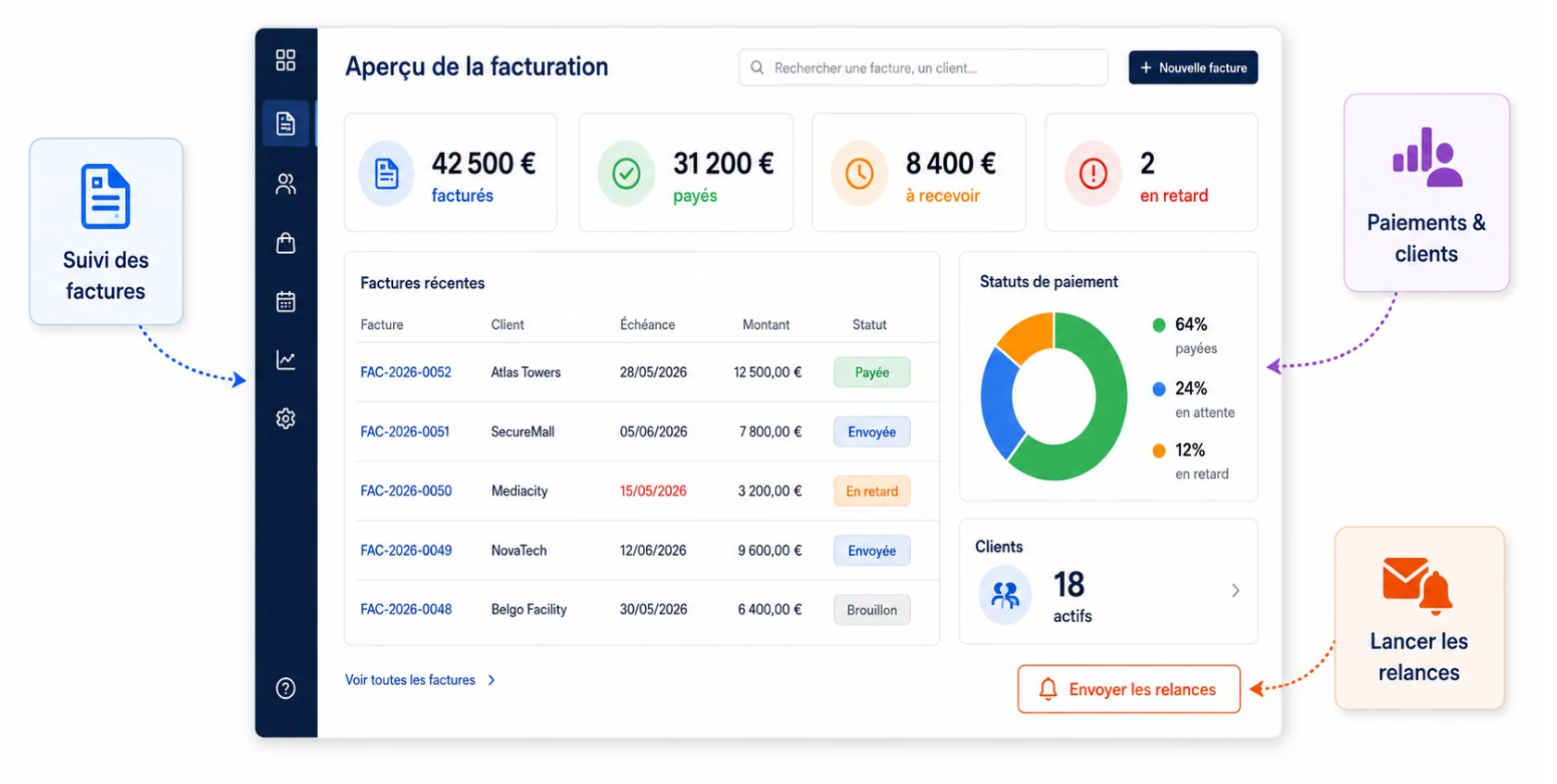The height and width of the screenshot is (784, 1557).
Task: Click the Suivi des factures document icon
Action: [x=106, y=196]
